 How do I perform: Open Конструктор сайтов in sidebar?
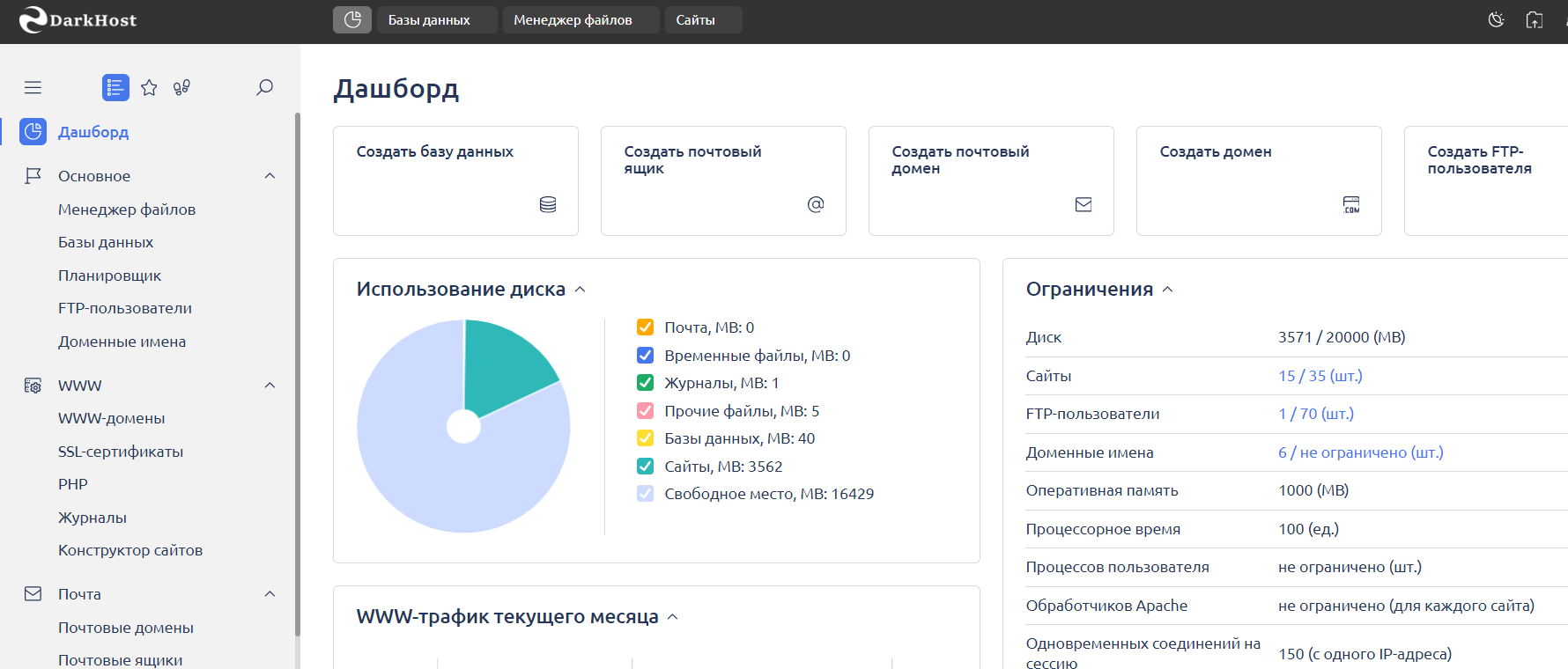point(130,550)
